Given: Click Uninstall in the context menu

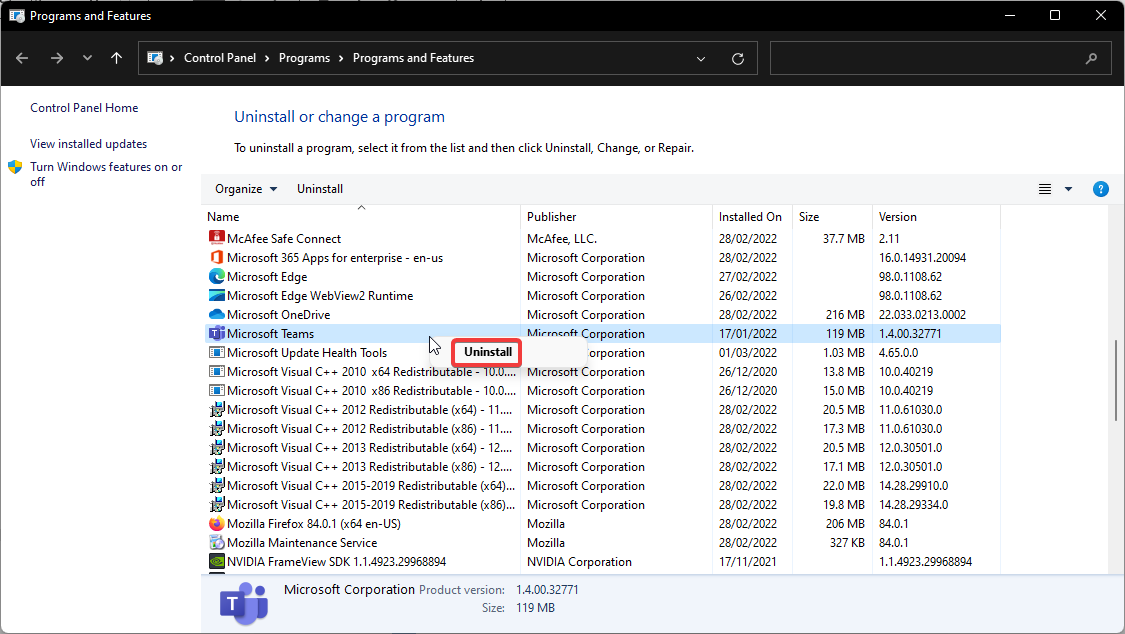Looking at the screenshot, I should click(486, 352).
